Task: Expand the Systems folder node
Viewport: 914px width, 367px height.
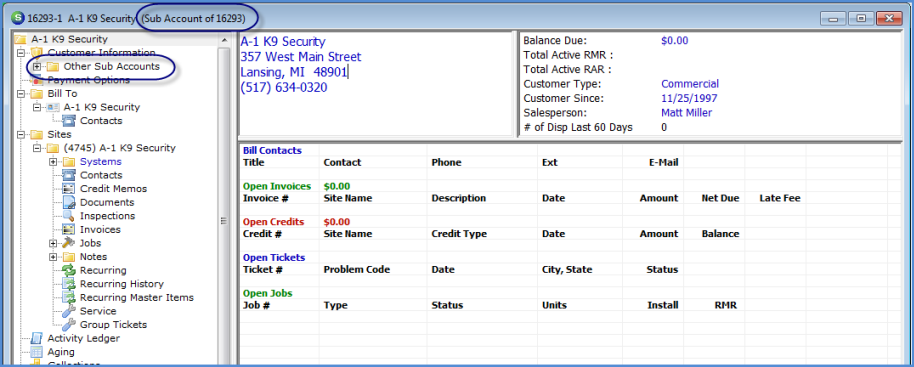Action: 53,161
